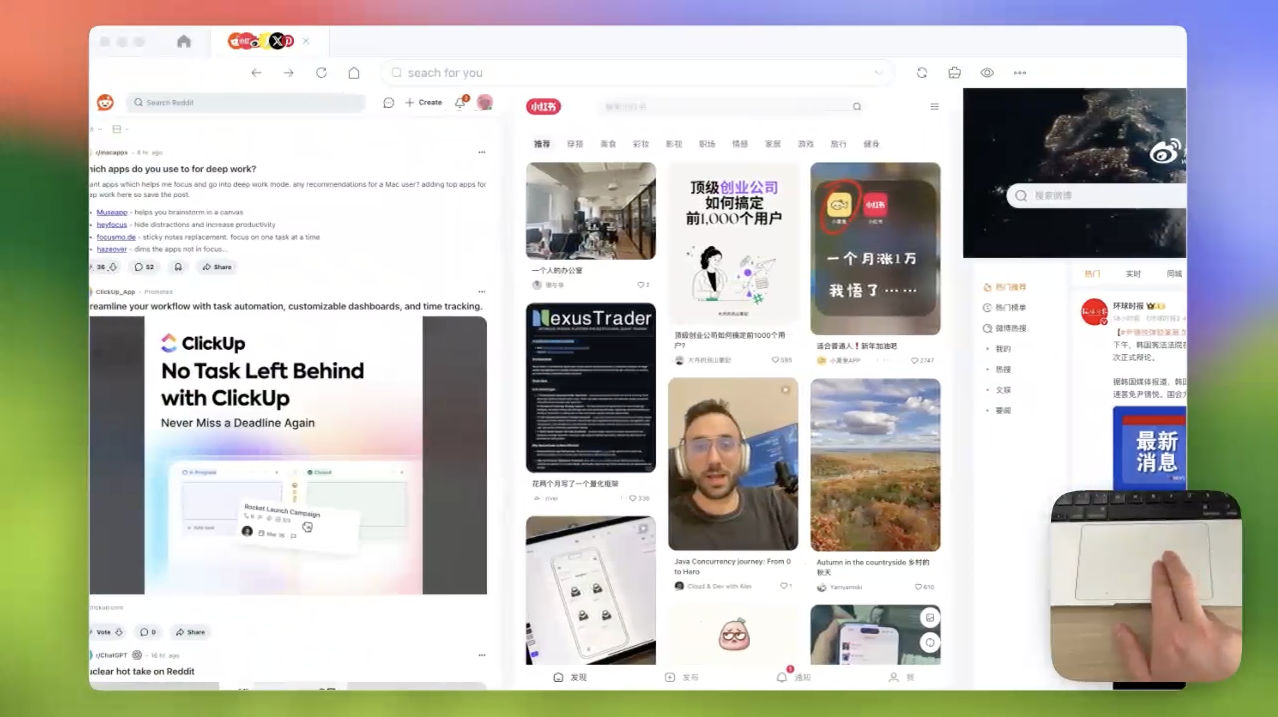The width and height of the screenshot is (1278, 717).
Task: Expand the Reddit feed layout view dropdown
Action: [x=120, y=129]
